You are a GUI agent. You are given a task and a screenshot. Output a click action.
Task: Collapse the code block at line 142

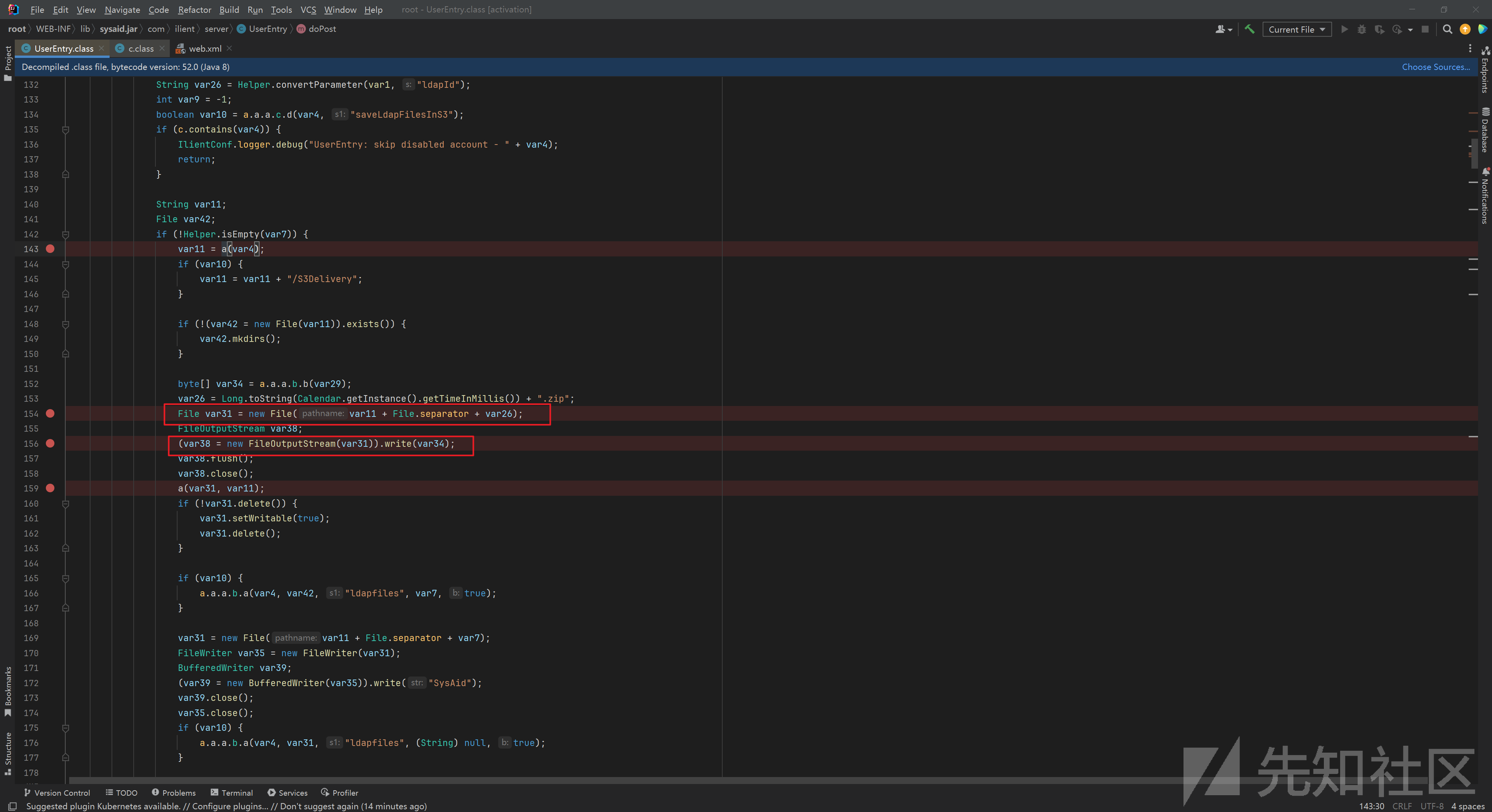(65, 235)
